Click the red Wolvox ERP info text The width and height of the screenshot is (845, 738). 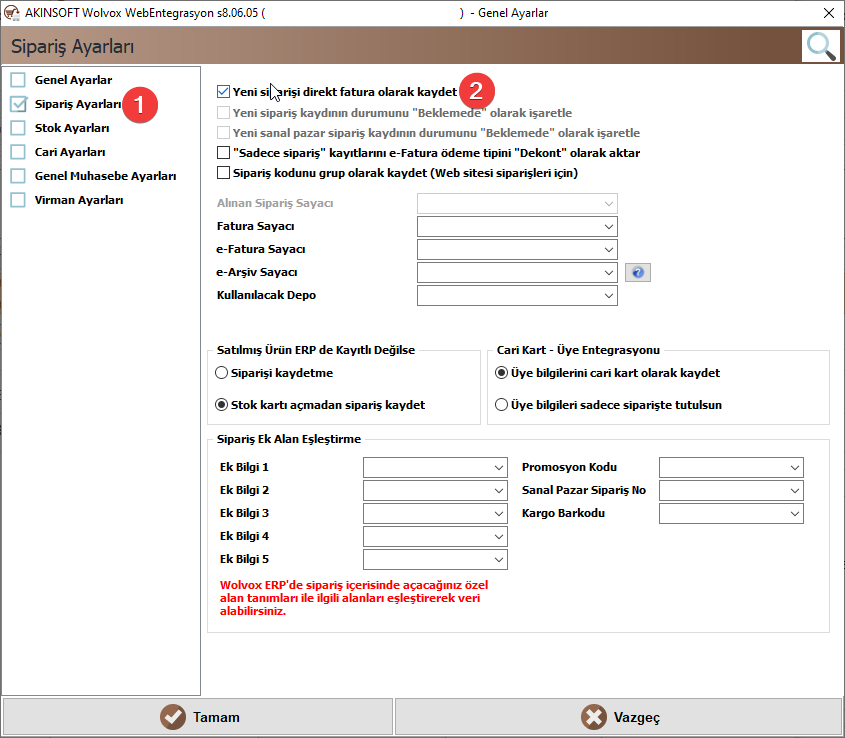pos(354,598)
